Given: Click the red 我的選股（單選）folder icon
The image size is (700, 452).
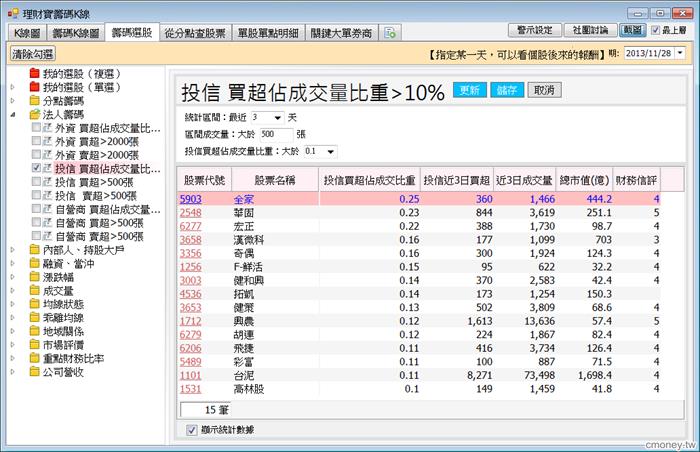Looking at the screenshot, I should point(34,87).
